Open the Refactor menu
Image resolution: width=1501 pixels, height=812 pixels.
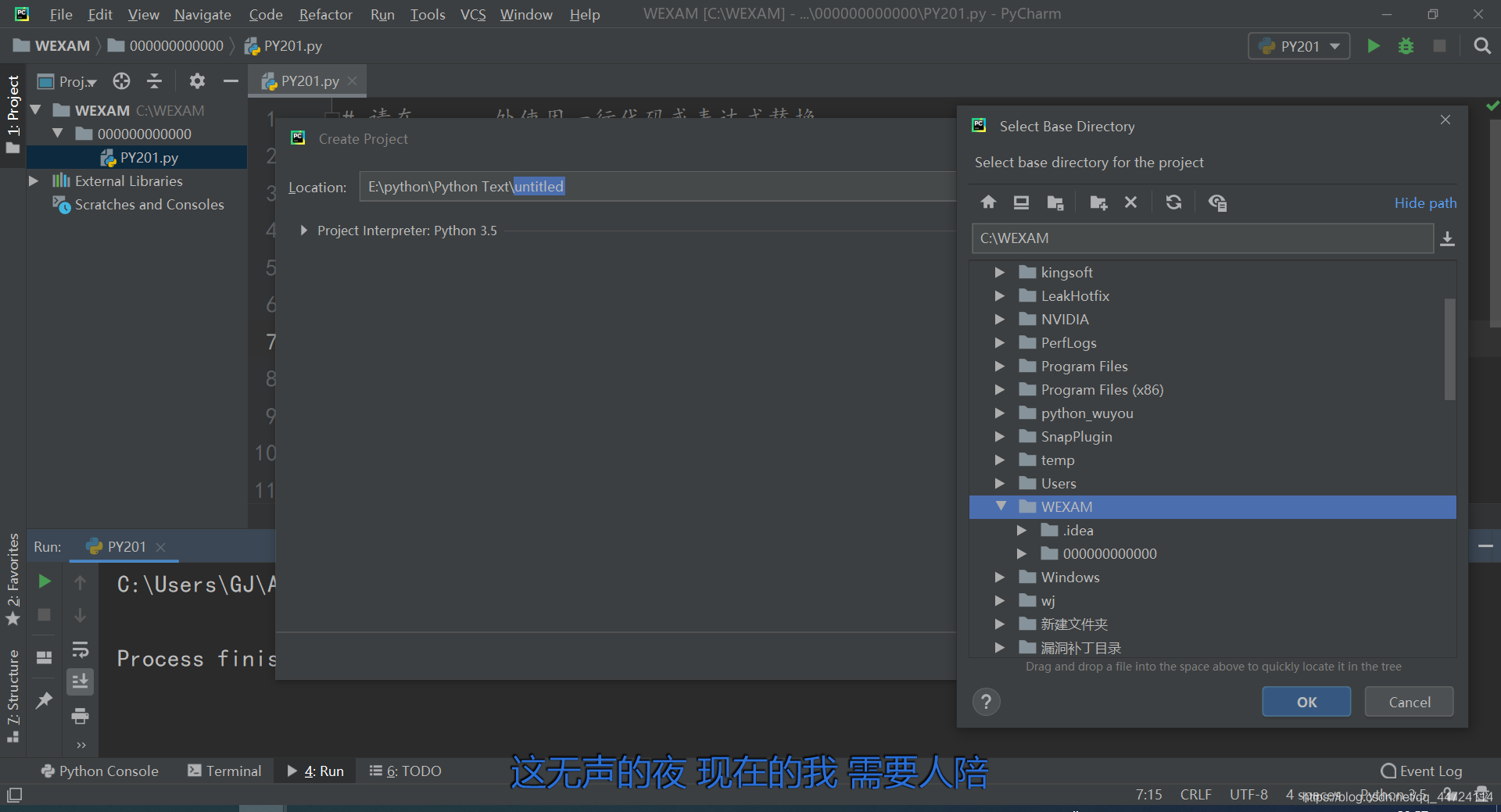coord(325,14)
